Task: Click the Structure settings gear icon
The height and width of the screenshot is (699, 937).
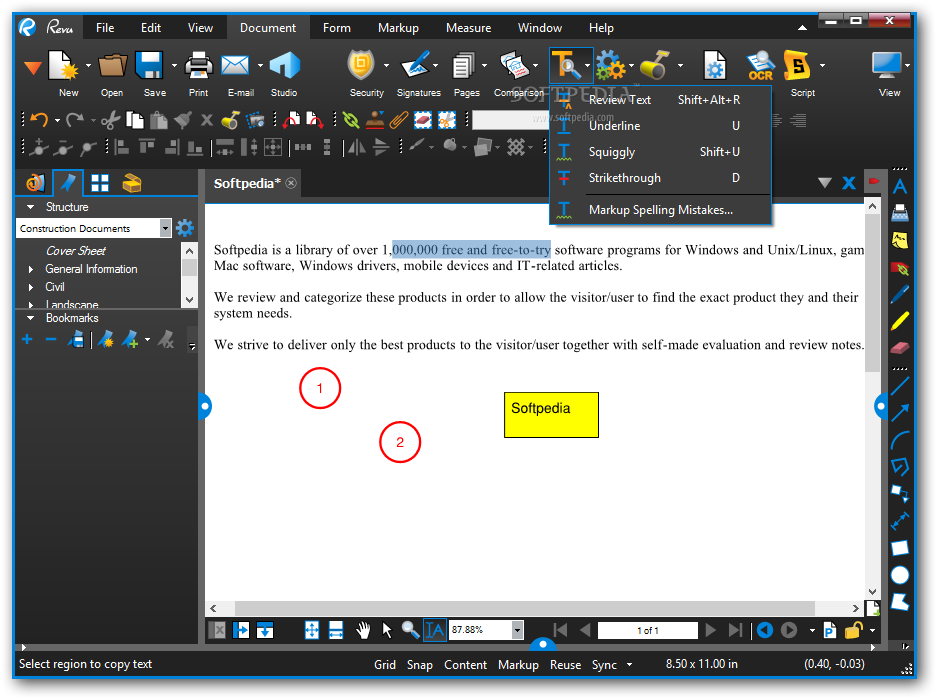Action: (185, 228)
